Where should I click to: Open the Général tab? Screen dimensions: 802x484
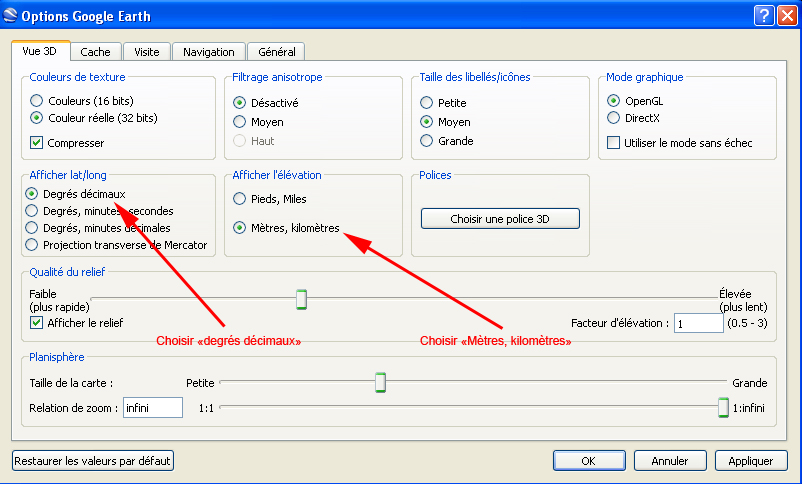pos(277,52)
